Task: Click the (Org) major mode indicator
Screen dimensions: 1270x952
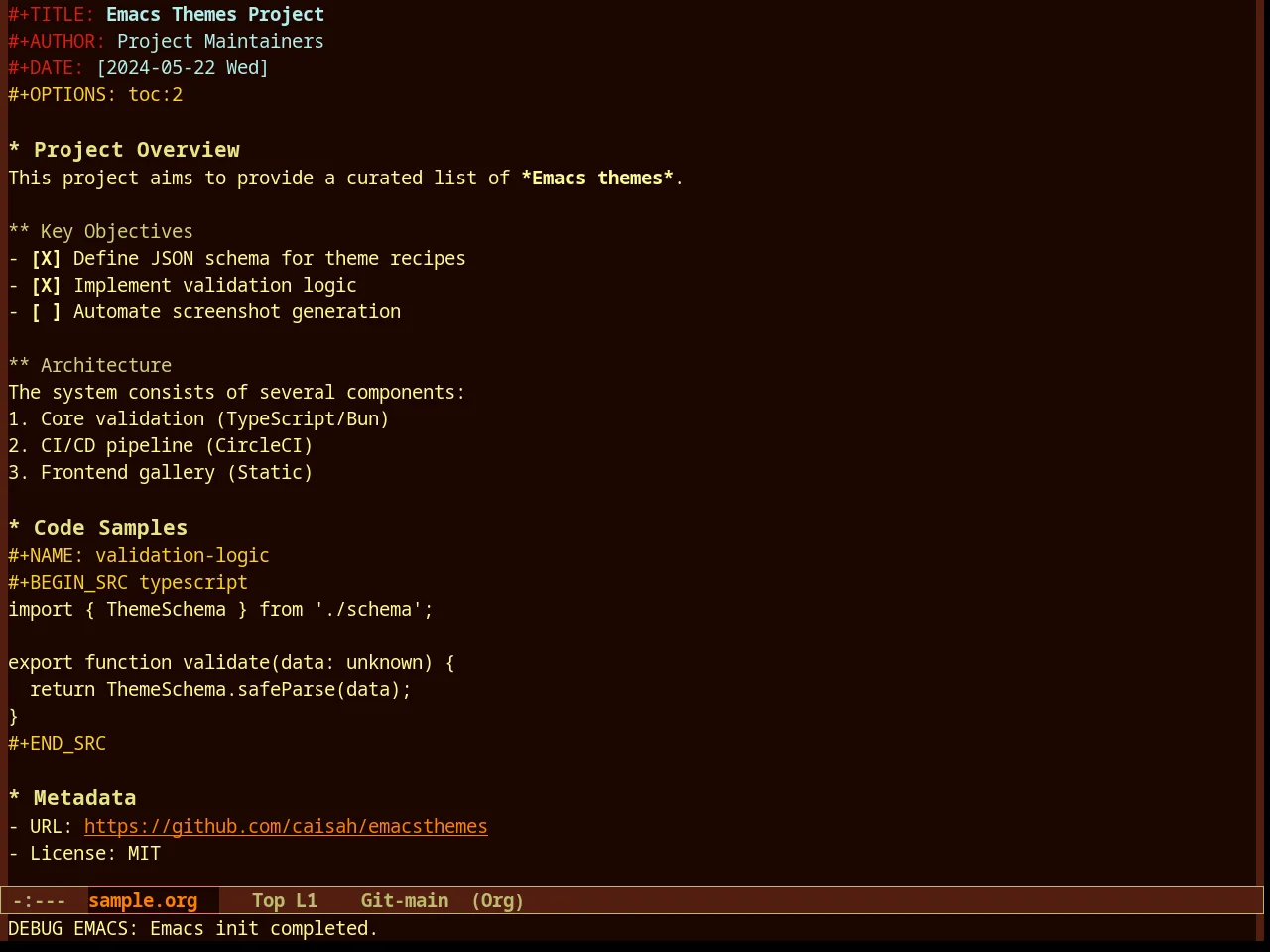Action: (497, 901)
